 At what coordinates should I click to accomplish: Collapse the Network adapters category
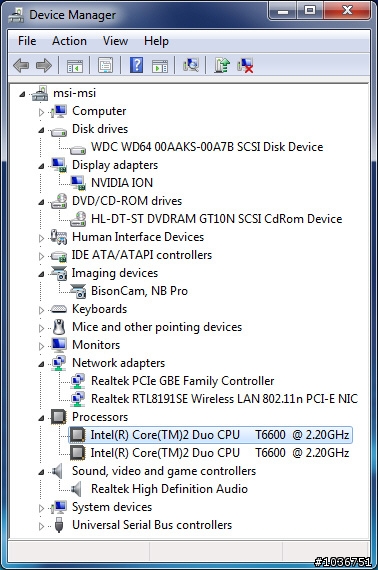click(41, 364)
